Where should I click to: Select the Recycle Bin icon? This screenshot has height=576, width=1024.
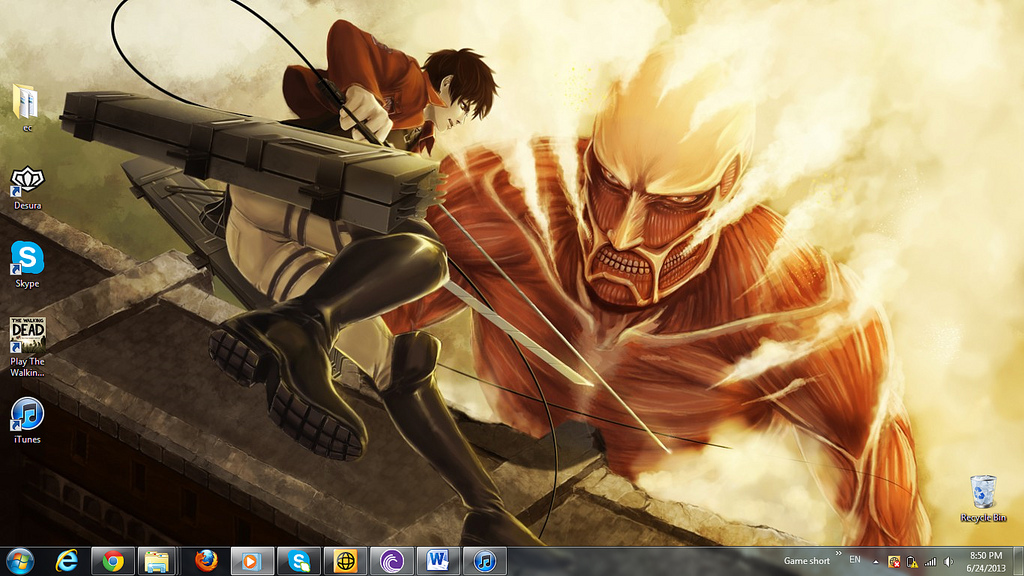tap(983, 498)
